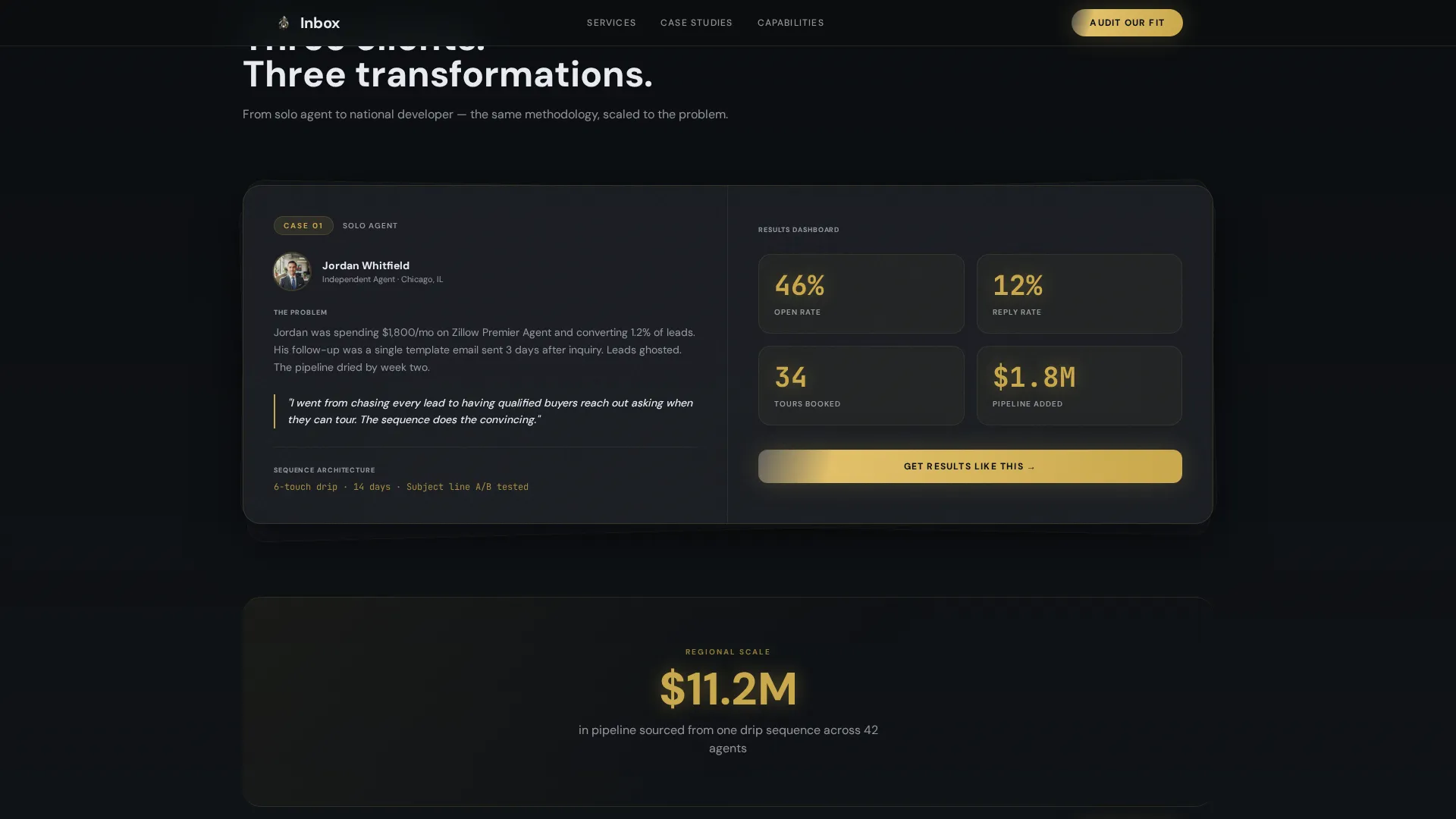
Task: Click the Regional Scale label
Action: [x=728, y=652]
